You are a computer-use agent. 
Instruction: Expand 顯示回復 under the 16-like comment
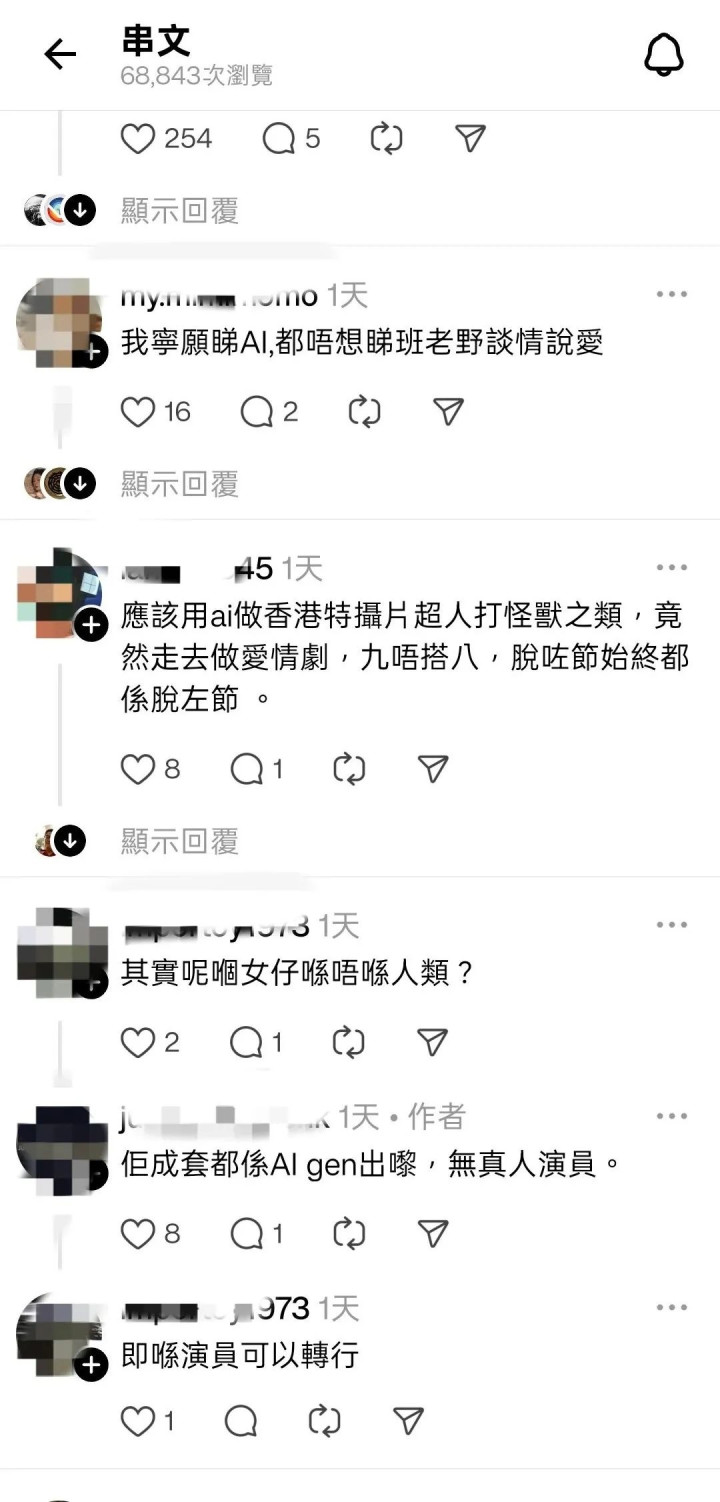point(180,484)
